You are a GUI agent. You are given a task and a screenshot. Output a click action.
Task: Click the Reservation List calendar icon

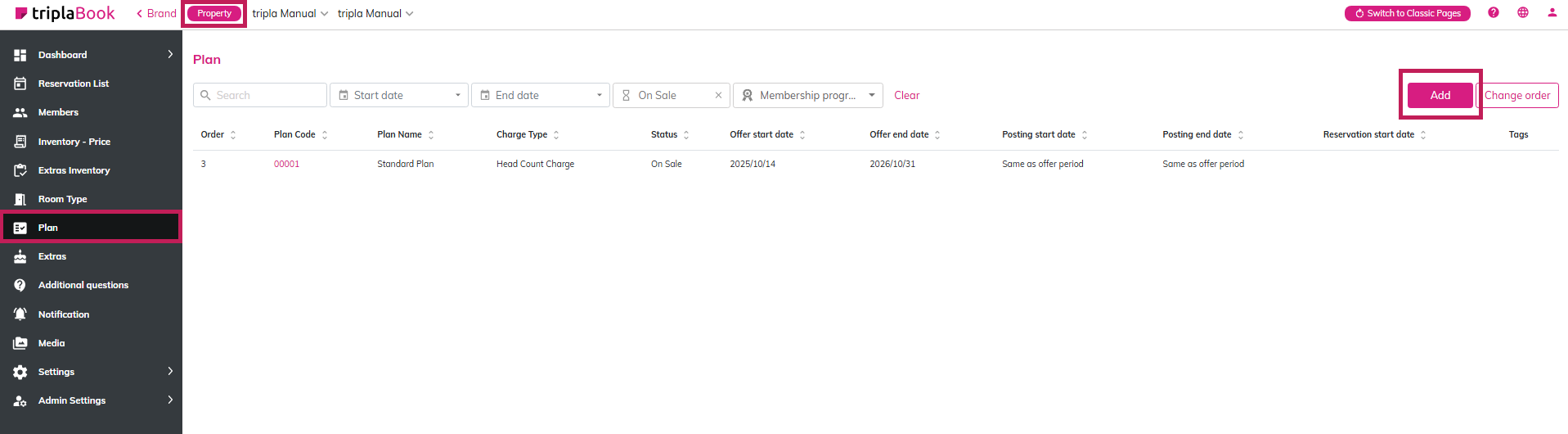(x=20, y=84)
